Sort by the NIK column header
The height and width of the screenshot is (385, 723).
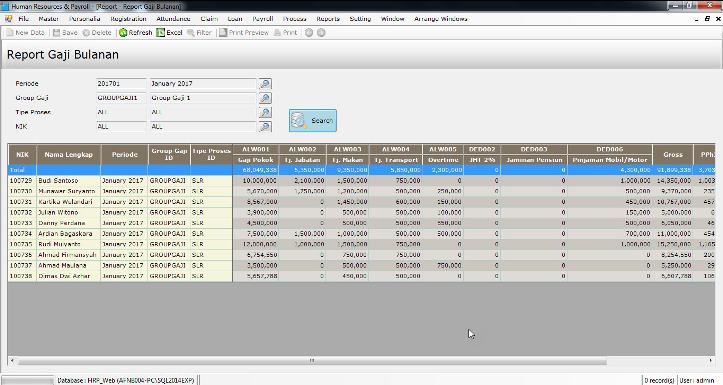(22, 154)
